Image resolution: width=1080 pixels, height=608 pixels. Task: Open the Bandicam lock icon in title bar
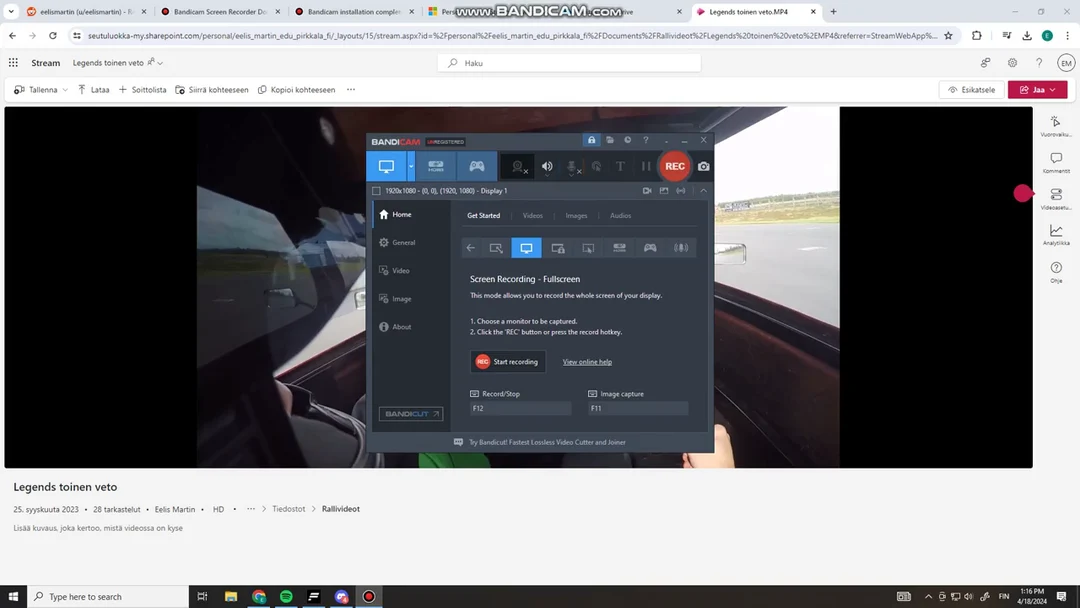(592, 140)
